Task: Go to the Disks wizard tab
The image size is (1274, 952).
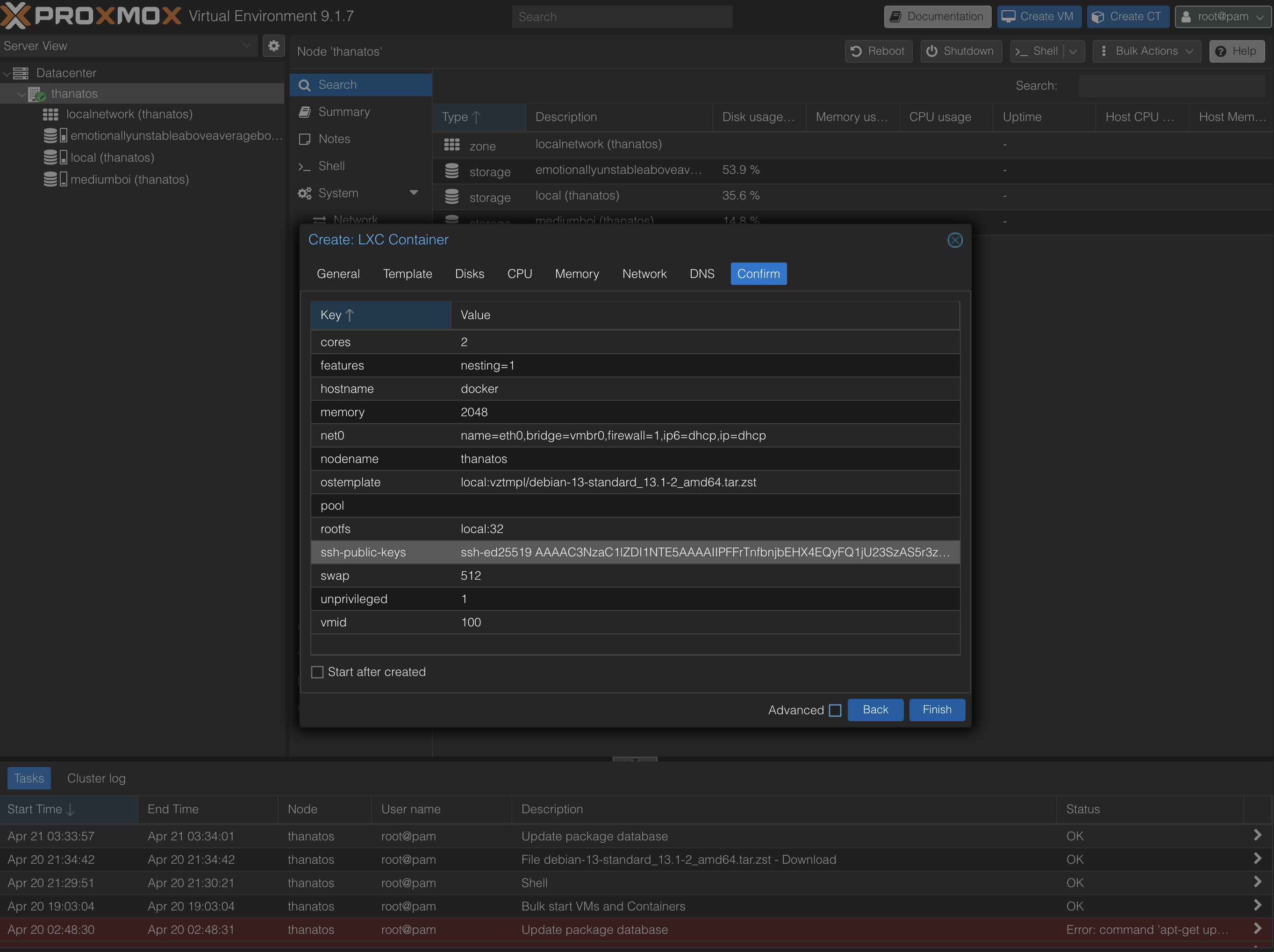Action: 470,274
